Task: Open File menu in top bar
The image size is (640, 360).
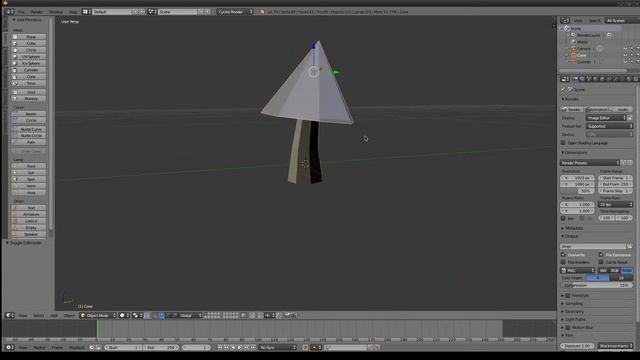Action: point(21,12)
